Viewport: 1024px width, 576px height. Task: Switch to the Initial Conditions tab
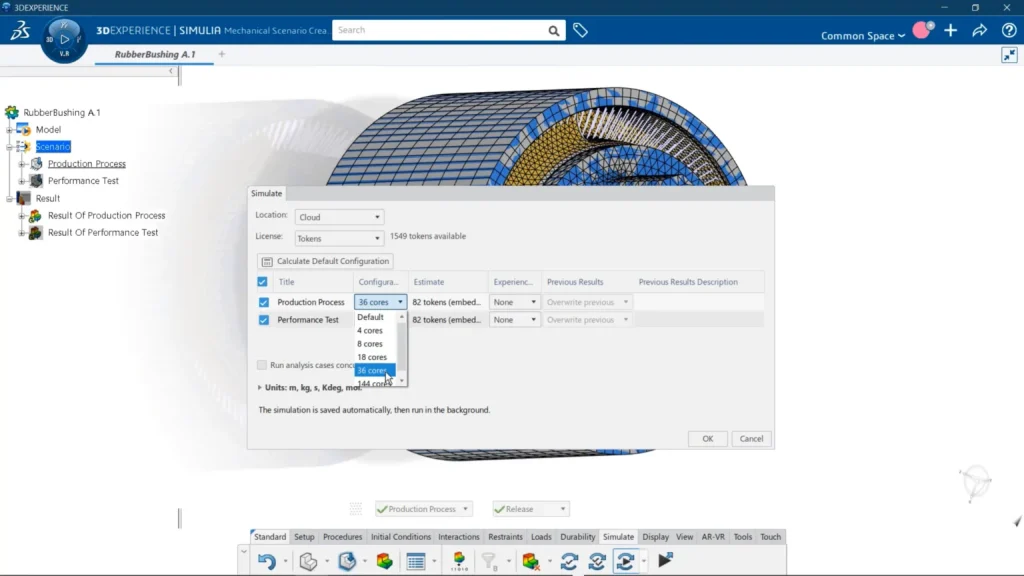[x=400, y=537]
